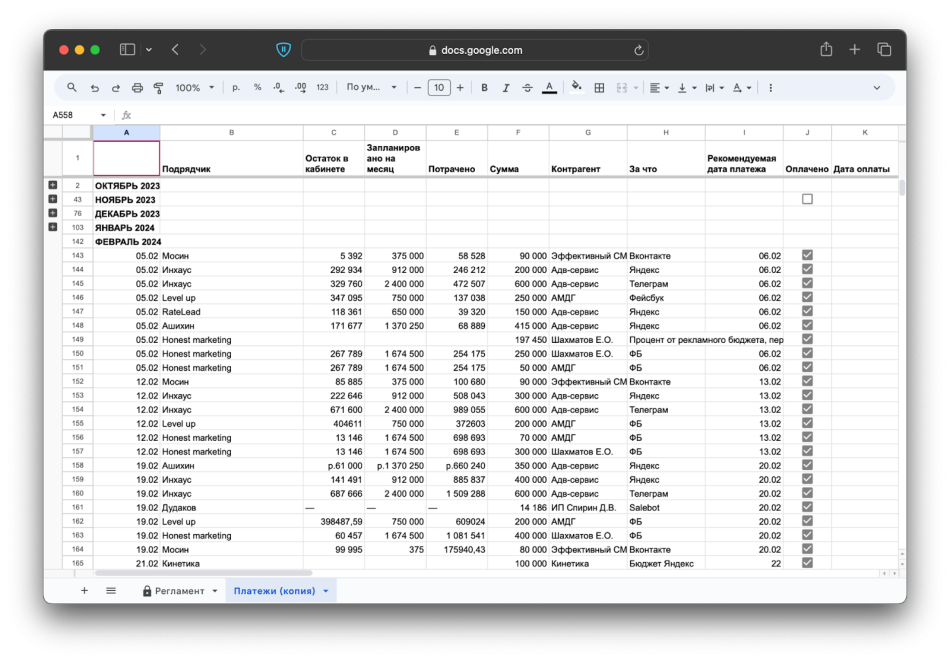Select row 150 header
The image size is (950, 661).
[x=78, y=353]
